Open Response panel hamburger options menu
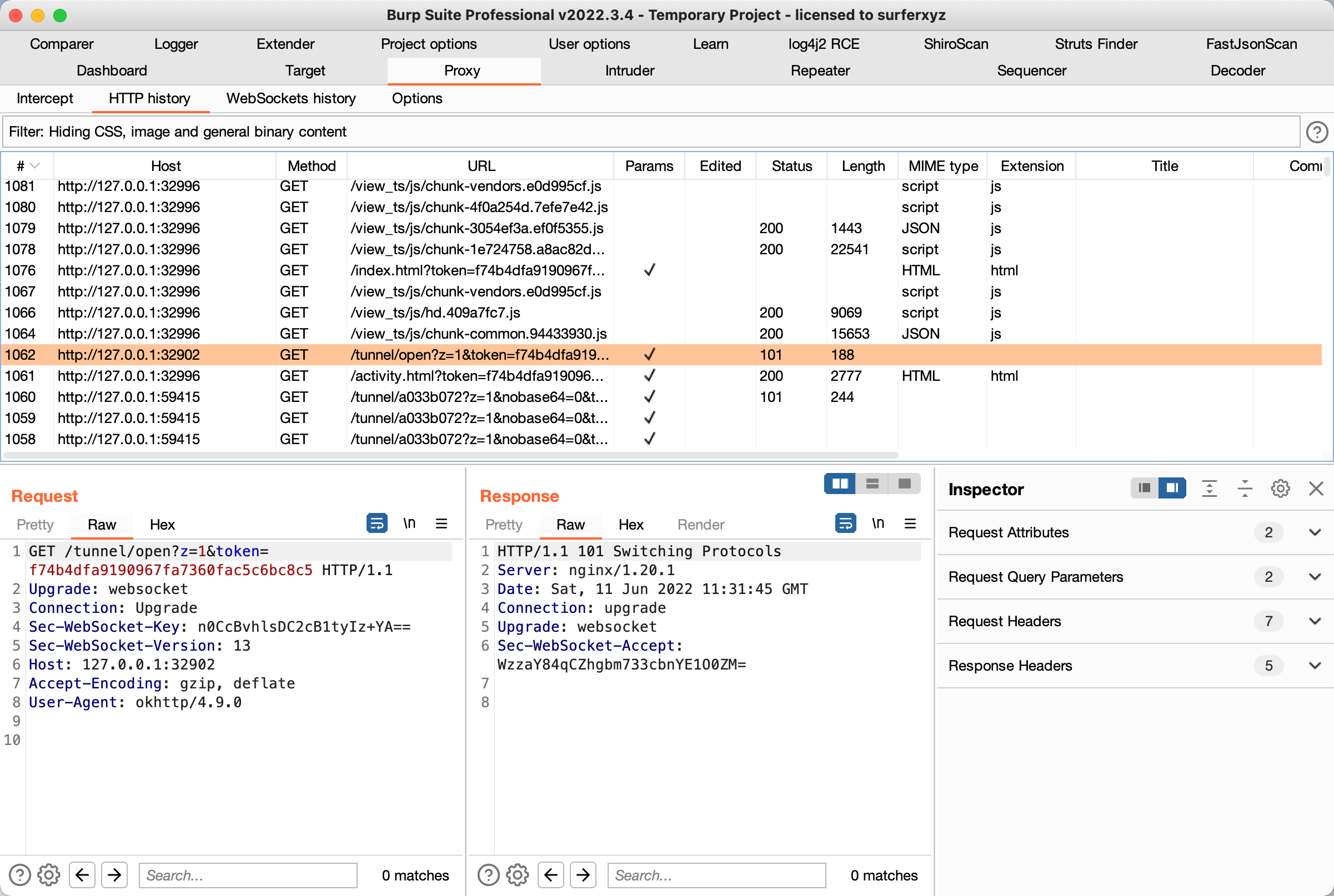The height and width of the screenshot is (896, 1334). click(x=910, y=523)
